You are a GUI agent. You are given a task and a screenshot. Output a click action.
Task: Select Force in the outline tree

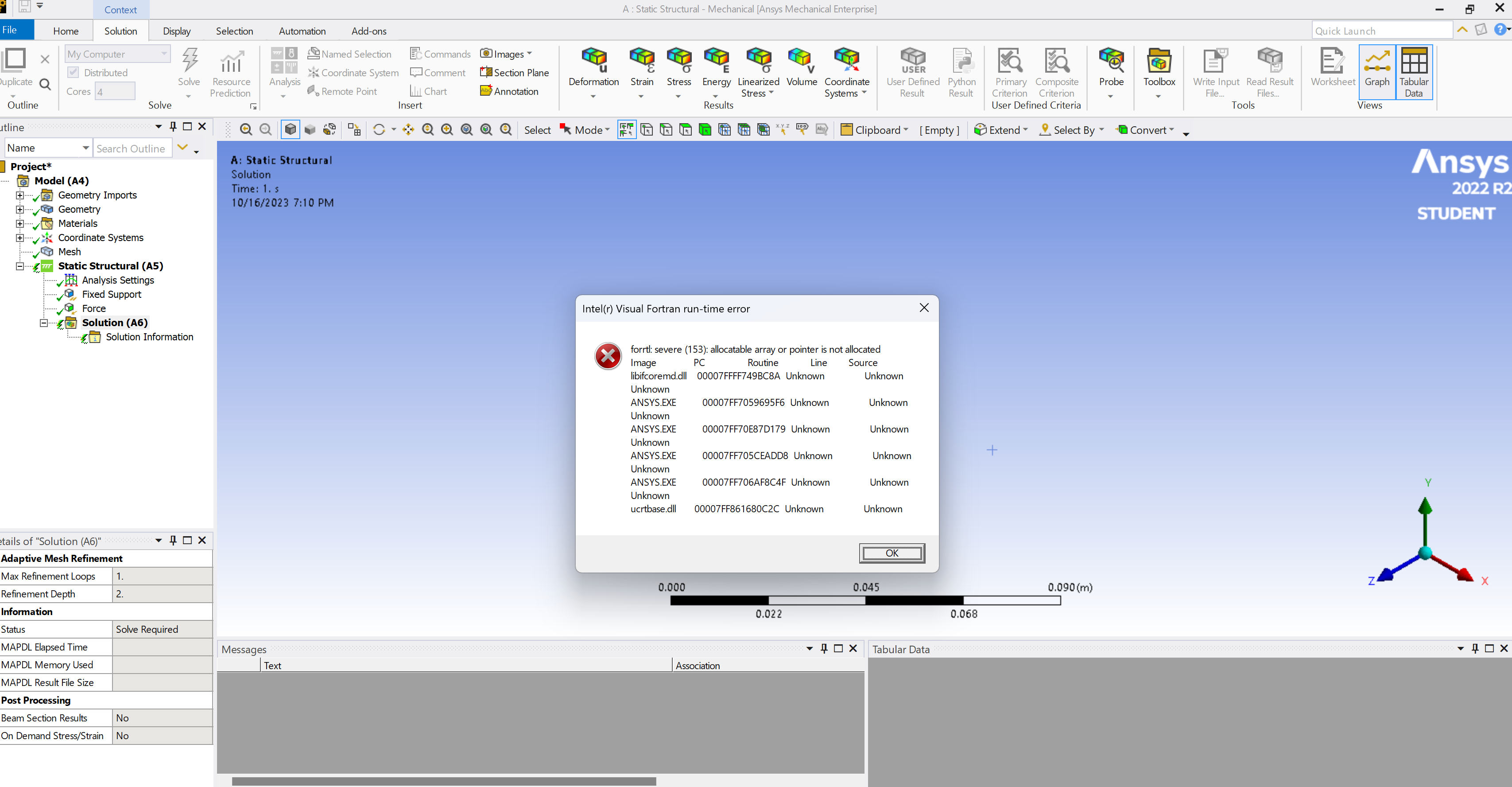click(94, 308)
